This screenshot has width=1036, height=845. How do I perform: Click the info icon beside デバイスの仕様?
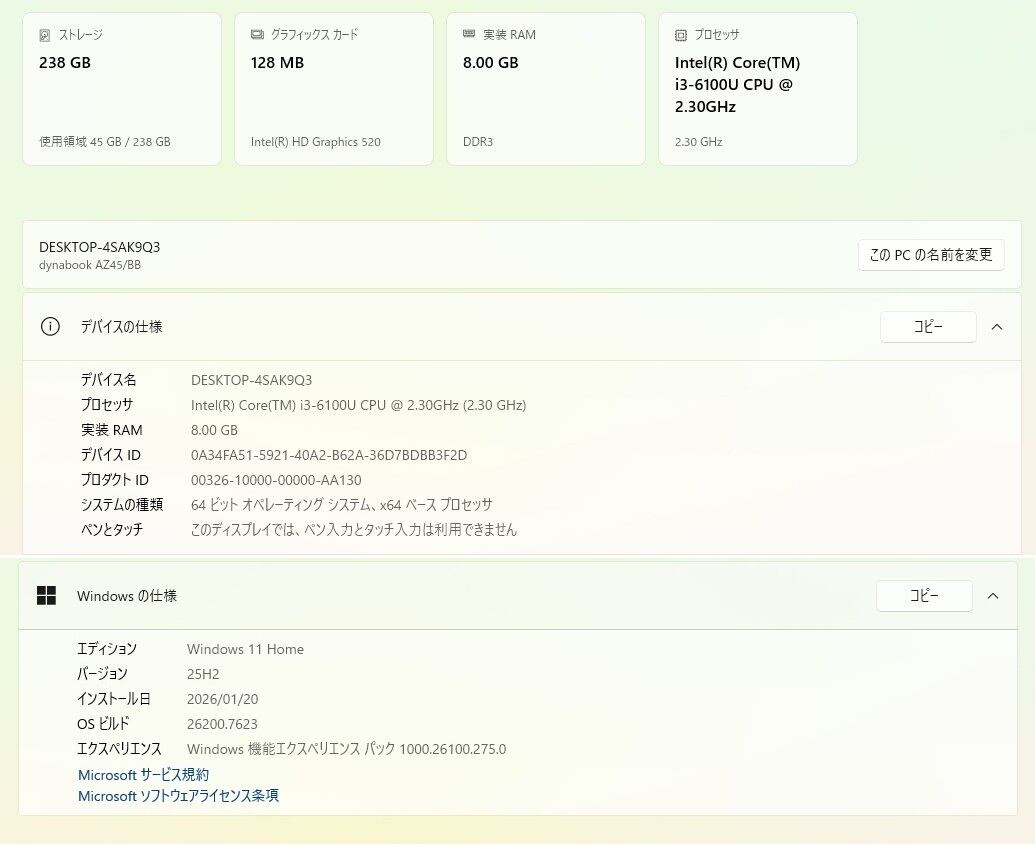tap(50, 327)
